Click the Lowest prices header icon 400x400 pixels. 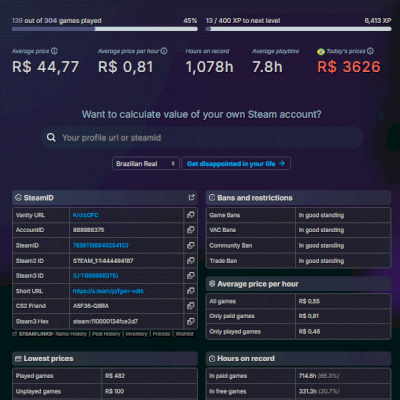(x=19, y=359)
